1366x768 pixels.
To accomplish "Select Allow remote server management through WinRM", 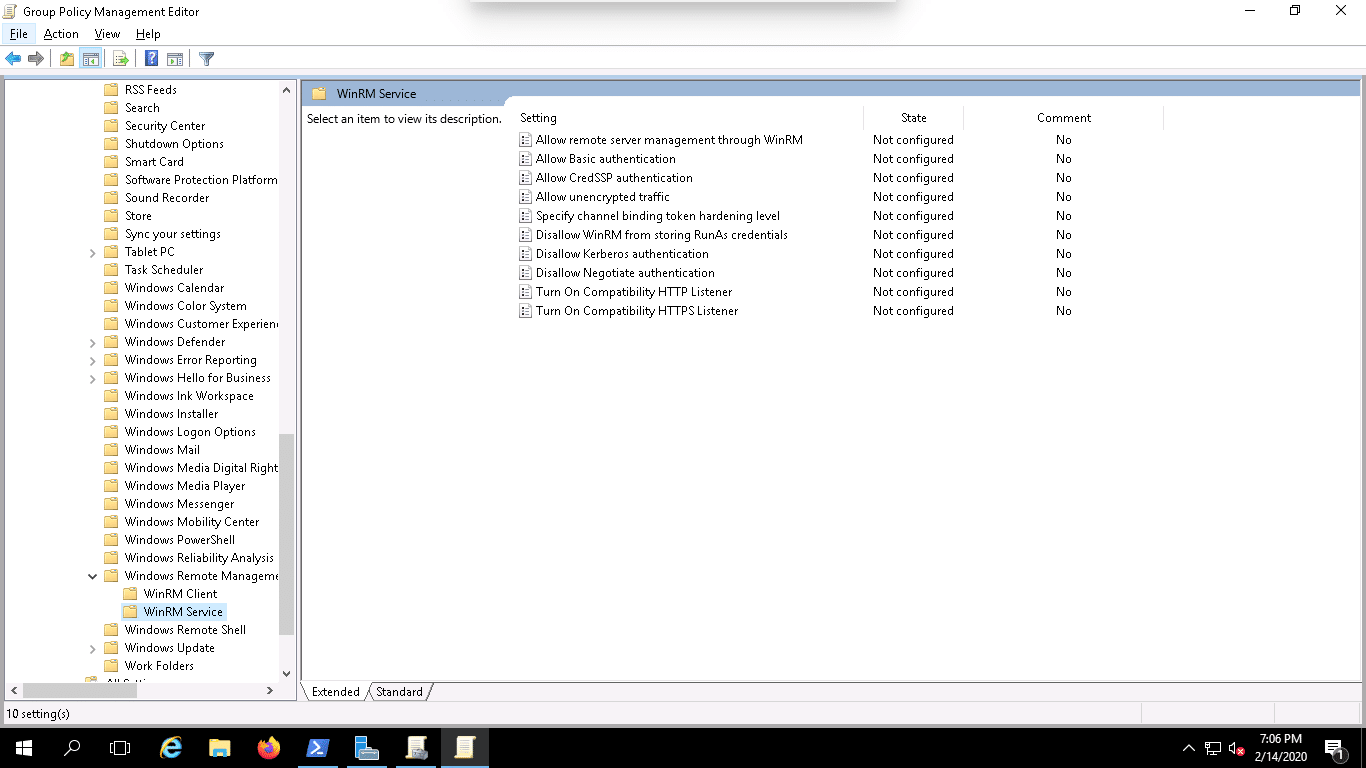I will tap(669, 140).
